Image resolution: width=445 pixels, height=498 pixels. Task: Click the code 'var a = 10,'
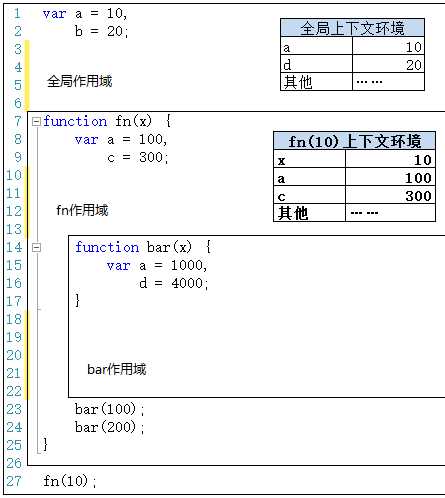85,14
